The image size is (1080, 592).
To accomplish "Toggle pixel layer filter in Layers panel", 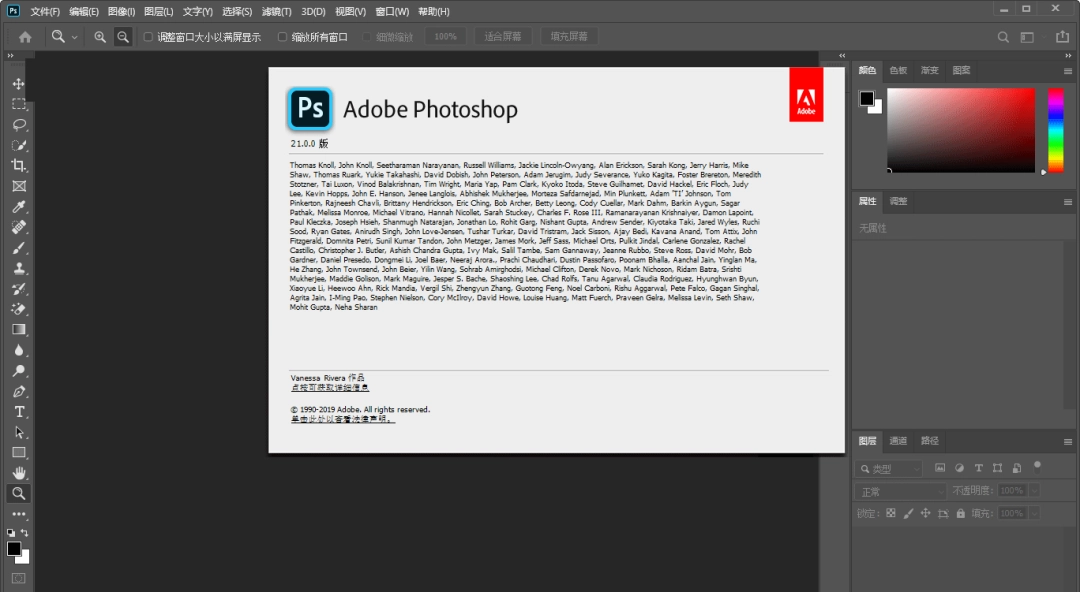I will [x=939, y=468].
